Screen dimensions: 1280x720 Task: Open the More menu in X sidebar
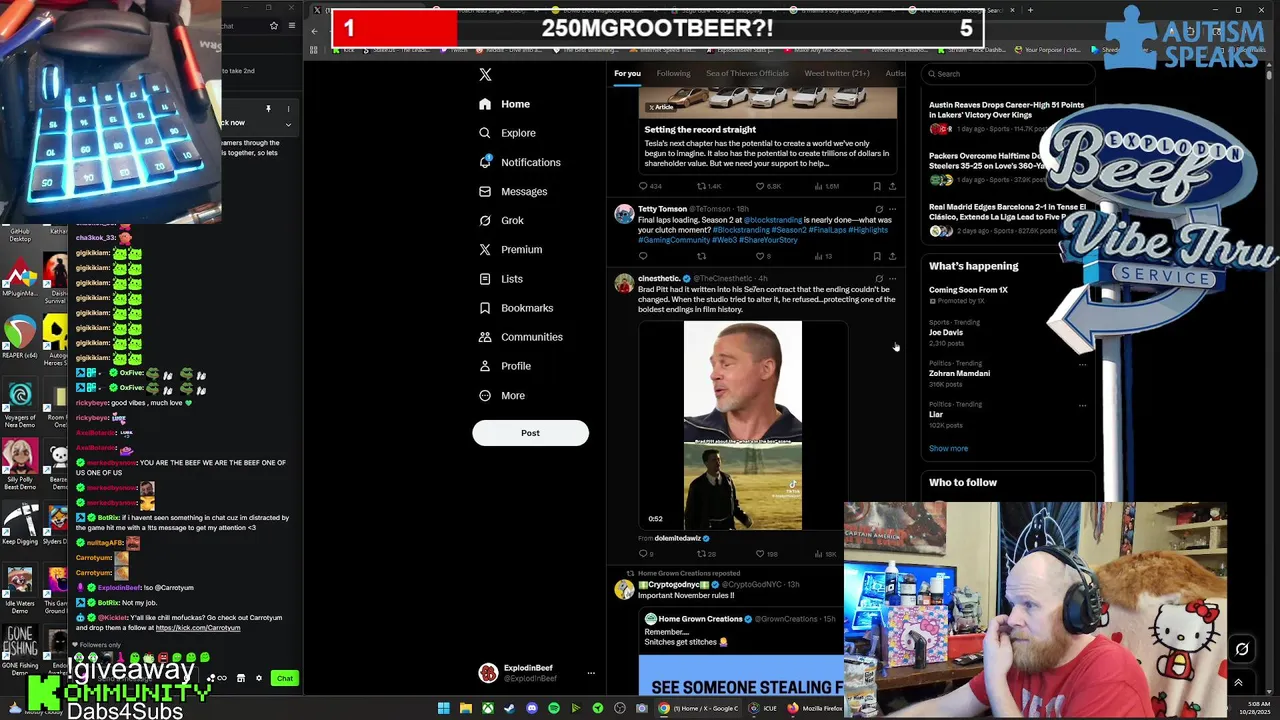pyautogui.click(x=502, y=395)
